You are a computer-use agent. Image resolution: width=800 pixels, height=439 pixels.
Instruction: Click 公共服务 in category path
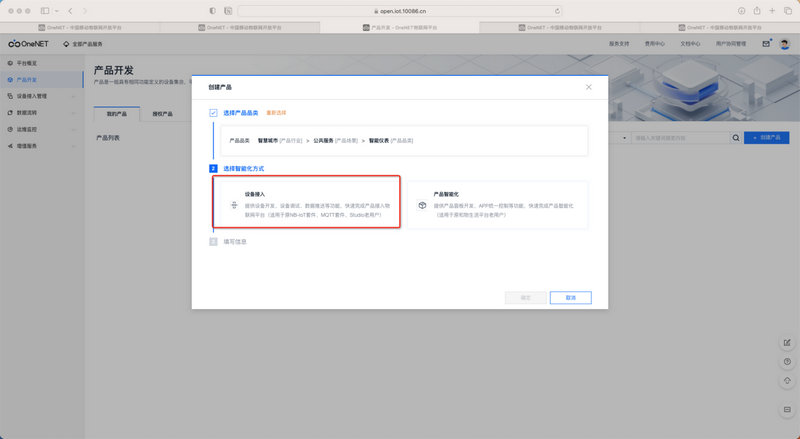[323, 140]
